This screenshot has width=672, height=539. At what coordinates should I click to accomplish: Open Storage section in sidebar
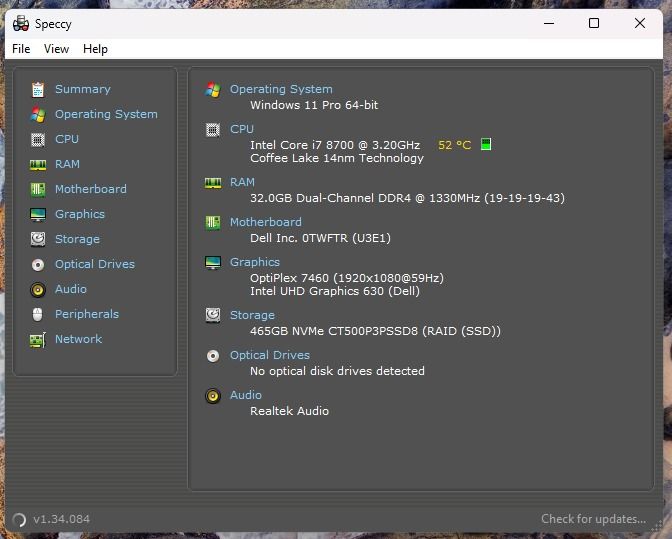pos(77,239)
